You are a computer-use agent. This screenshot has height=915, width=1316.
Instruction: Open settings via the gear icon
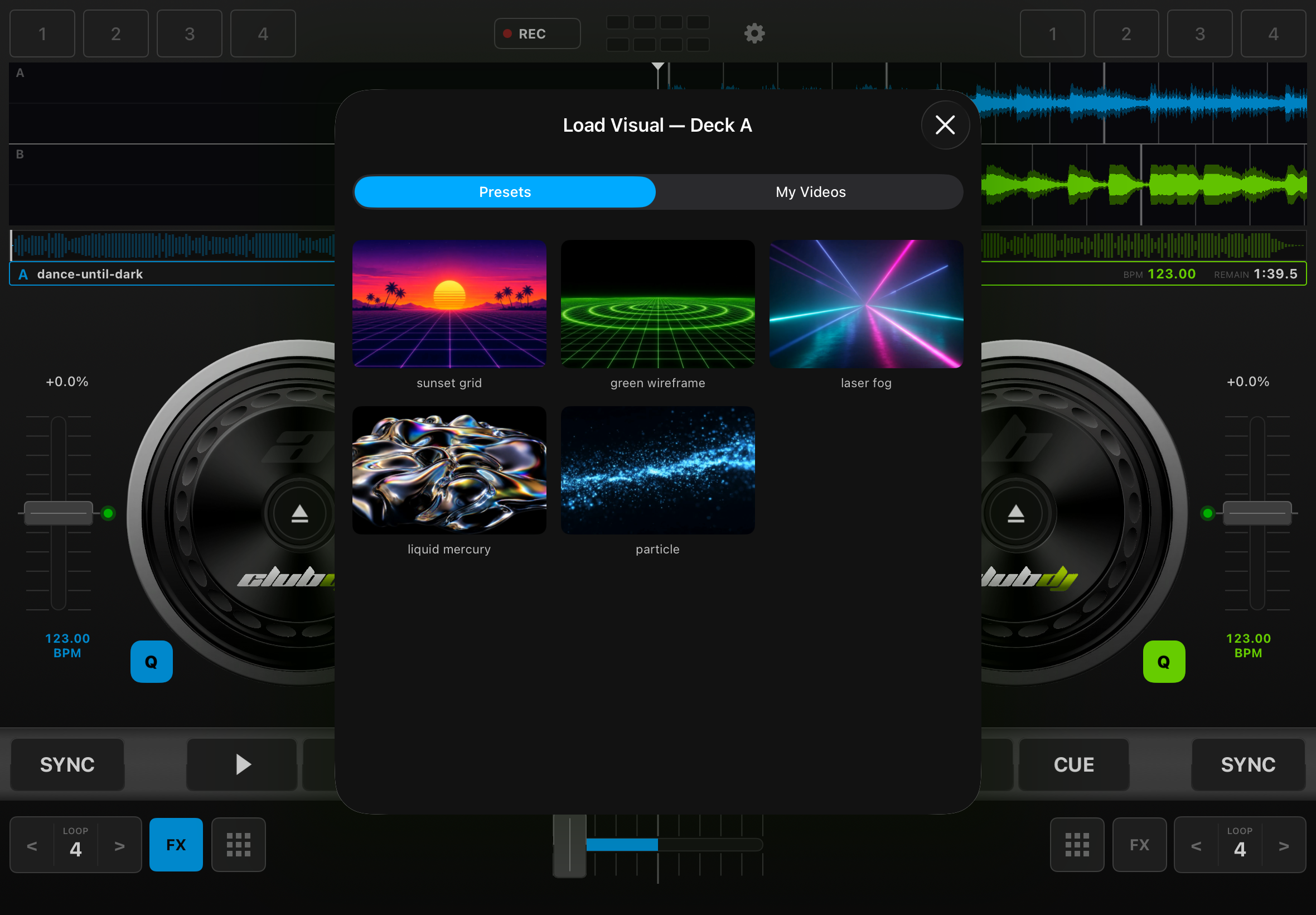[x=754, y=33]
